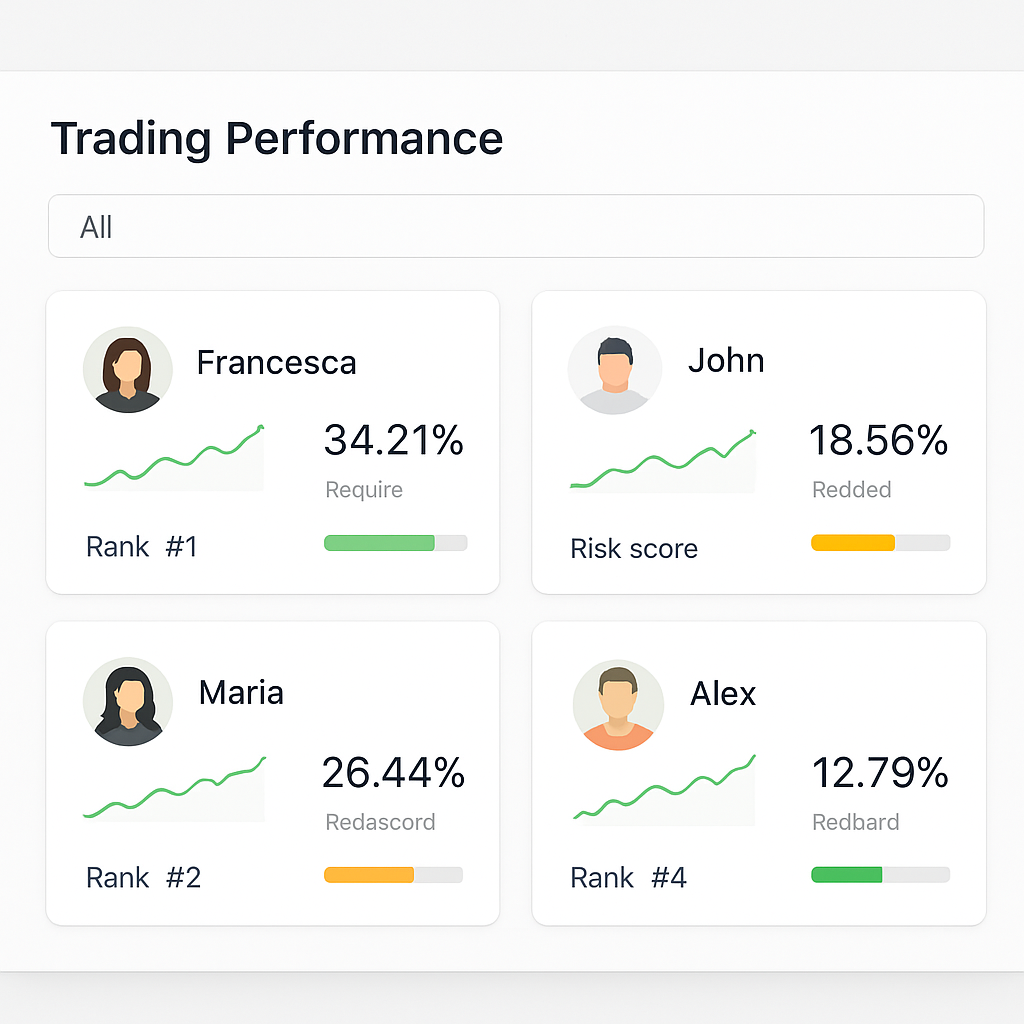Click Alex's avatar icon
This screenshot has height=1024, width=1024.
[x=618, y=705]
